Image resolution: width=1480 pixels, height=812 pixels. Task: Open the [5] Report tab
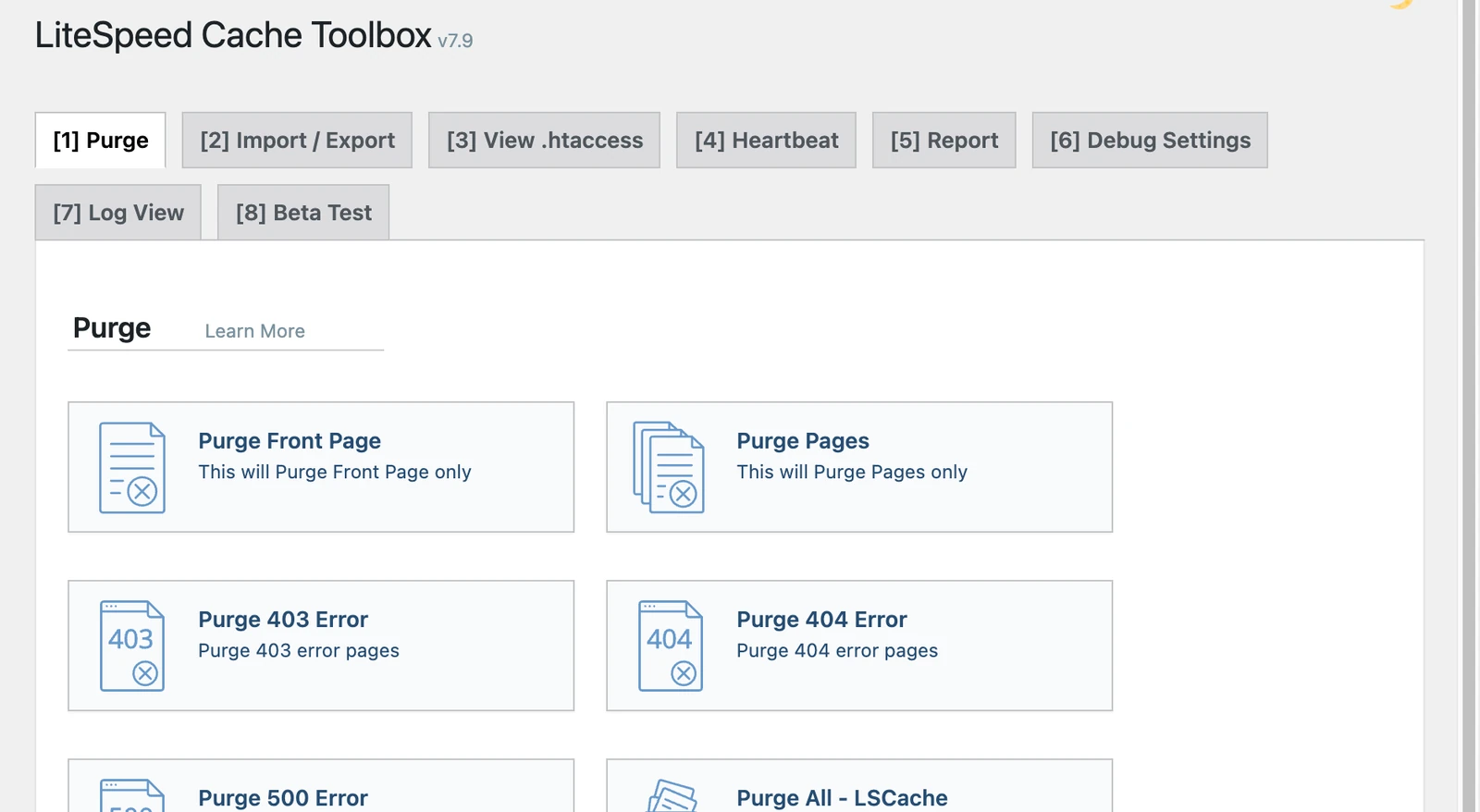(x=944, y=141)
